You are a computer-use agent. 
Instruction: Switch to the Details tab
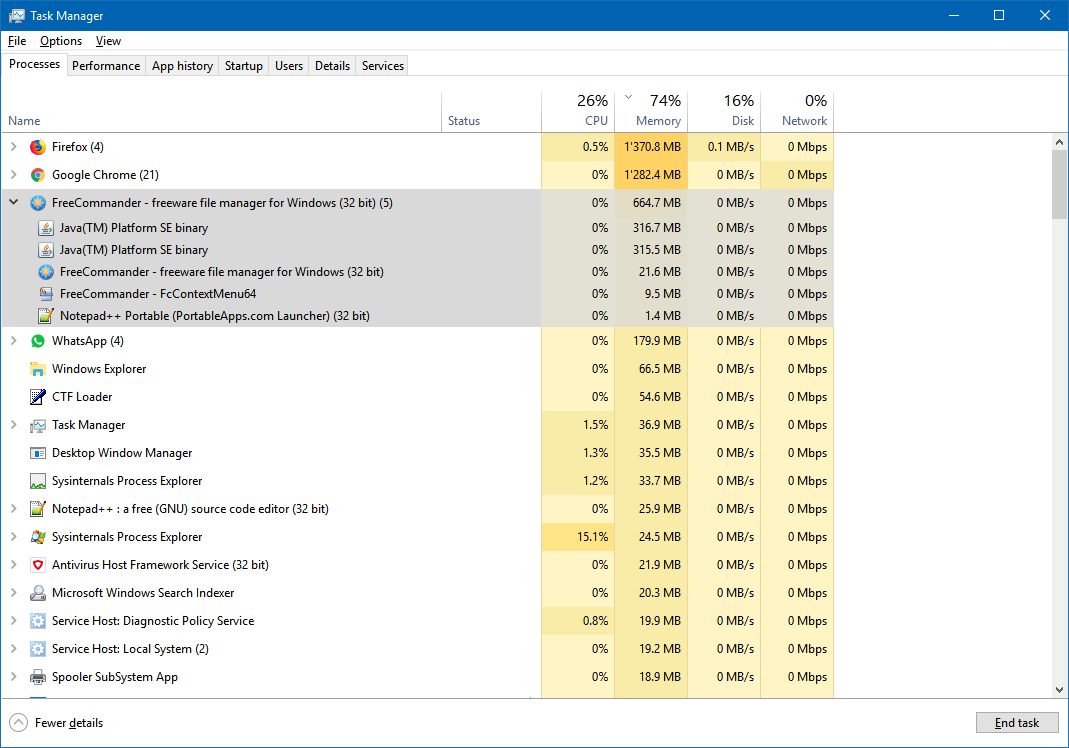coord(332,65)
